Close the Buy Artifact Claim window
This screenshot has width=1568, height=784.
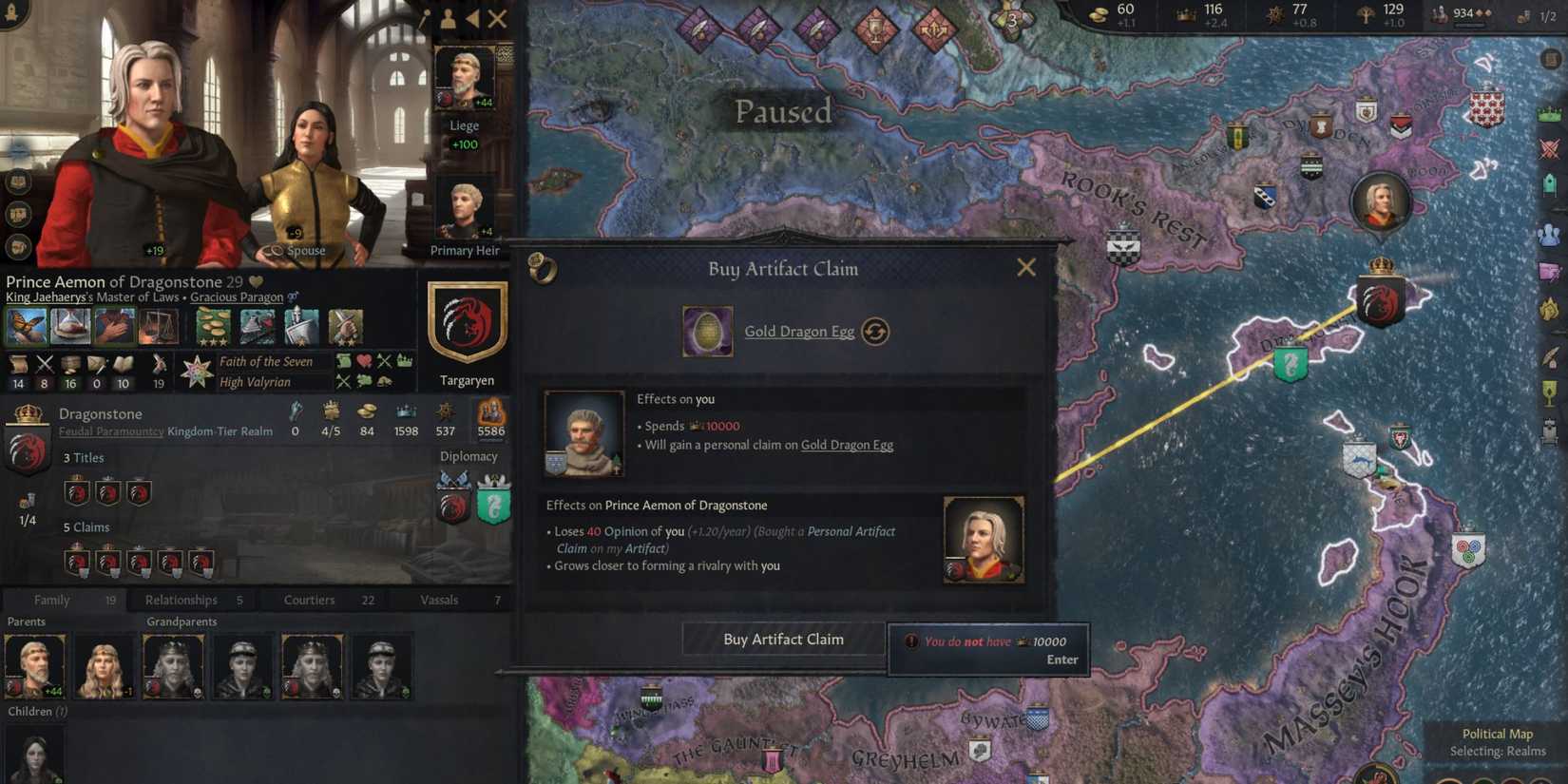pos(1026,268)
